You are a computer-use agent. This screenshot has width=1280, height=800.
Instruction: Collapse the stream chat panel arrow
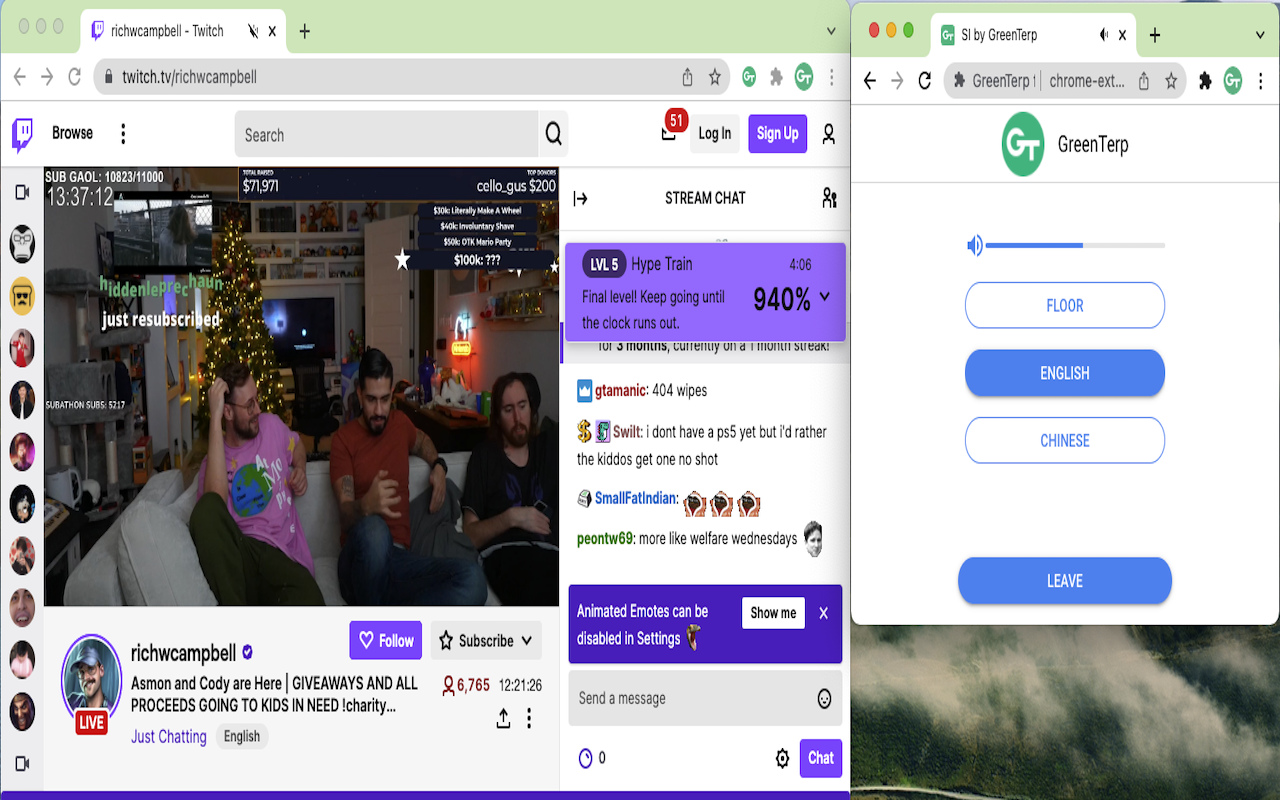[580, 198]
